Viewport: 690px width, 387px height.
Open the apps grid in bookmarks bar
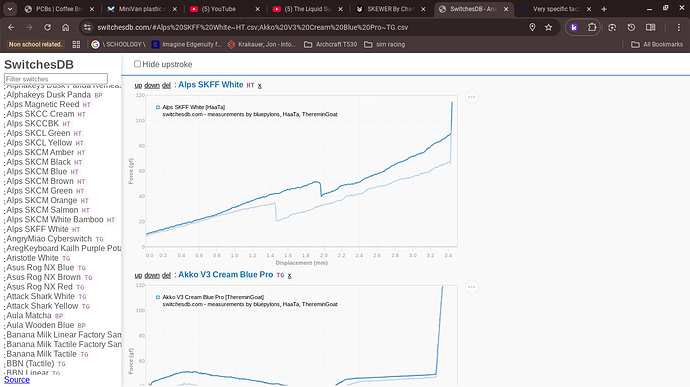pyautogui.click(x=76, y=44)
